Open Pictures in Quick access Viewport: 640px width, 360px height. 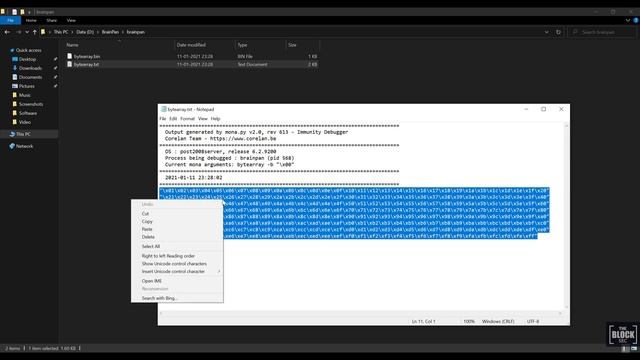(26, 86)
